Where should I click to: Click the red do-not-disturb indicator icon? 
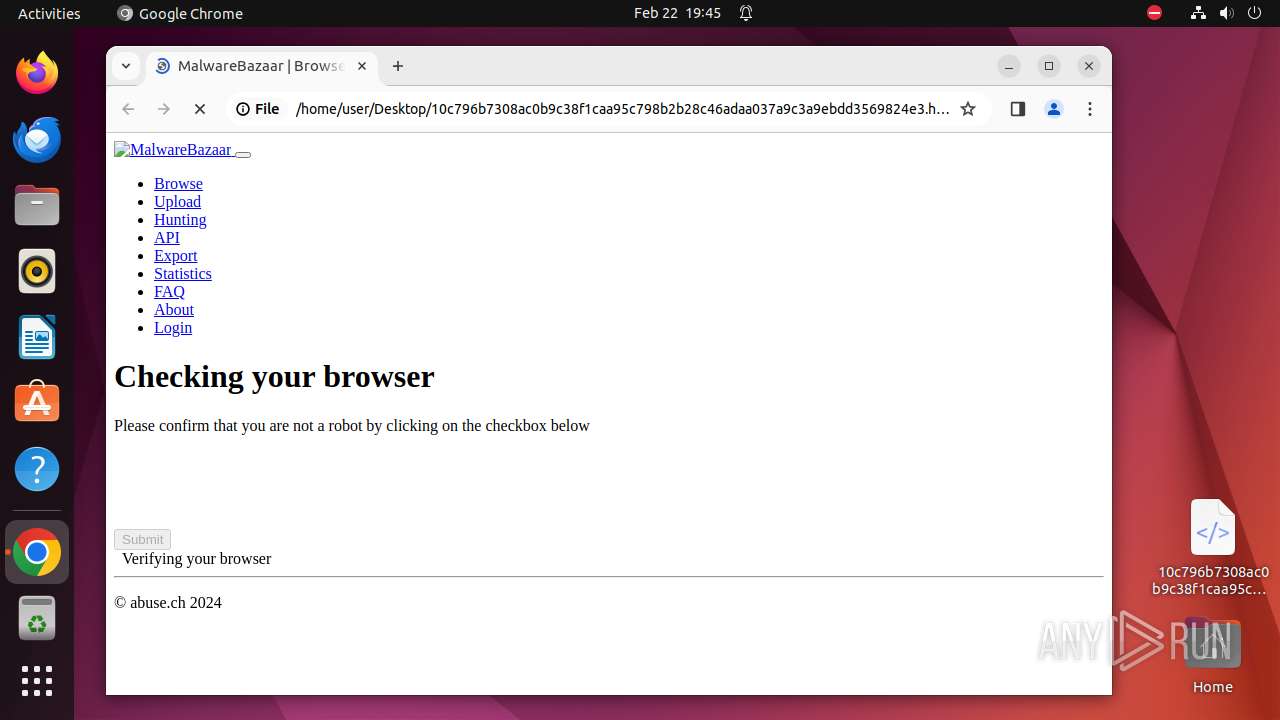pyautogui.click(x=1155, y=13)
